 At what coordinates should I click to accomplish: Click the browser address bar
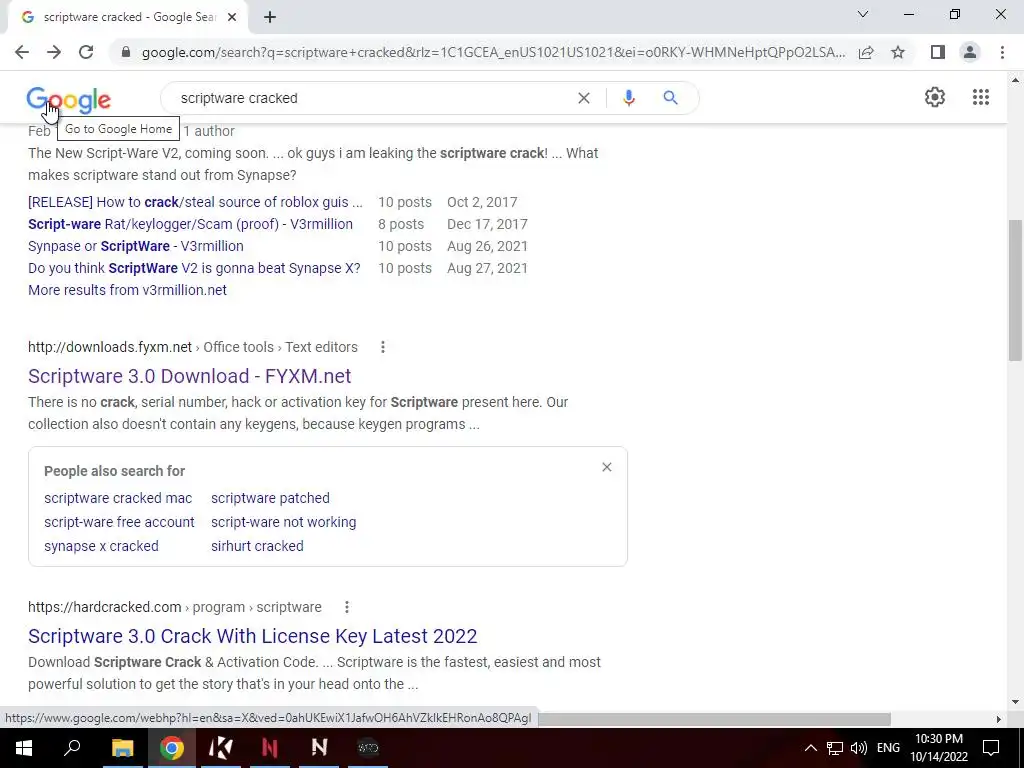pos(493,52)
